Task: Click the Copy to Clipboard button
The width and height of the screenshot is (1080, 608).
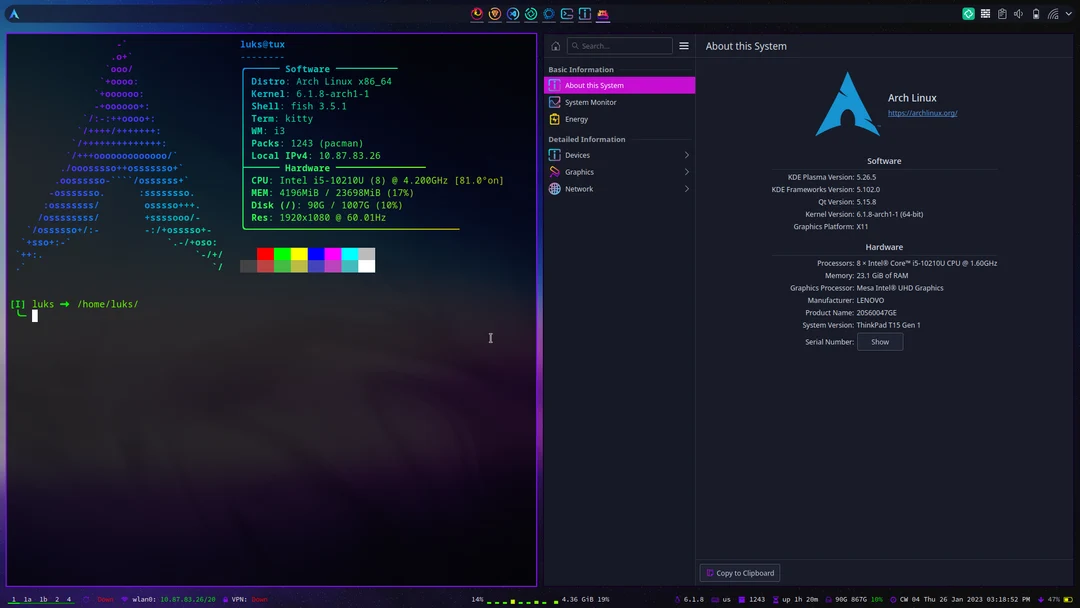Action: [739, 572]
